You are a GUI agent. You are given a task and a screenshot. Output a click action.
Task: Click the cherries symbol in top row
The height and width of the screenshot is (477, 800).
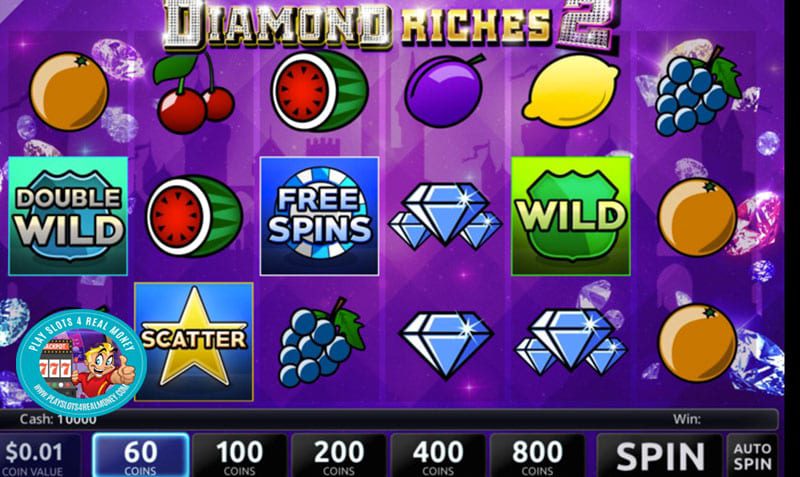pos(194,92)
